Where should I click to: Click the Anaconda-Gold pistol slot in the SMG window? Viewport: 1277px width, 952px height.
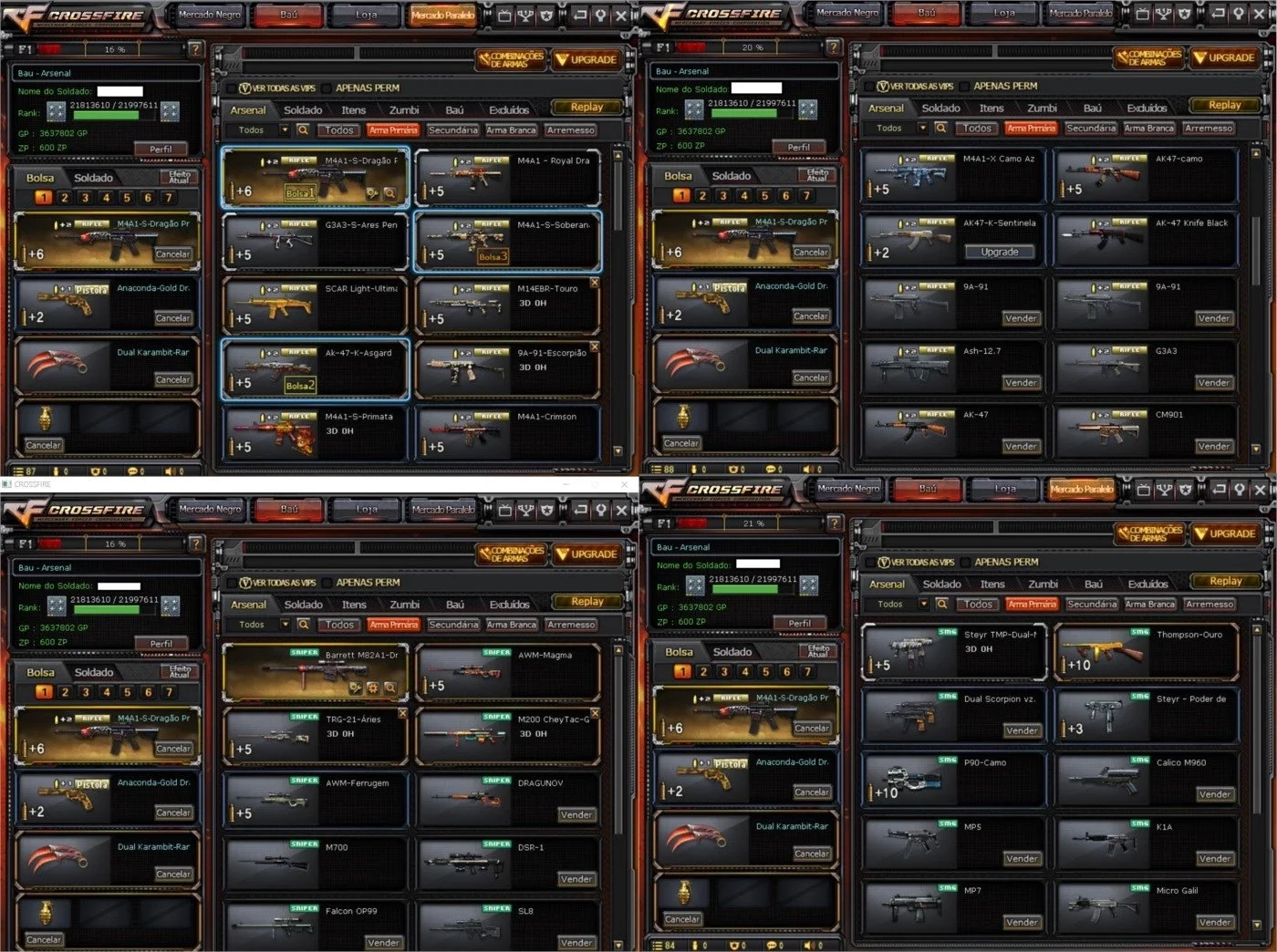(746, 778)
